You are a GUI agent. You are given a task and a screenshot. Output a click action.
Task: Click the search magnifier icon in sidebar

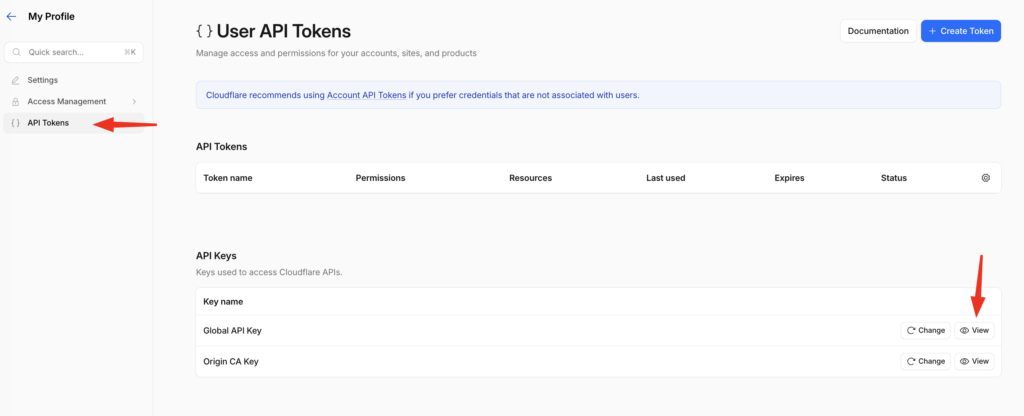(17, 52)
